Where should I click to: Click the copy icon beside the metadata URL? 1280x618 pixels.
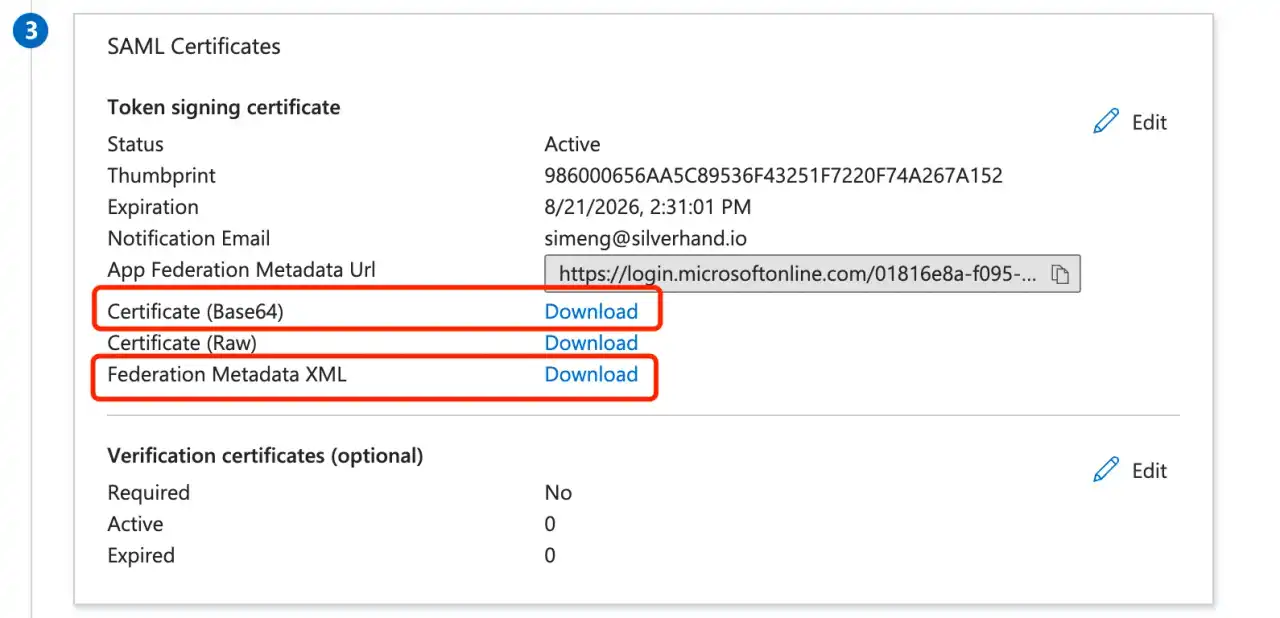1063,273
